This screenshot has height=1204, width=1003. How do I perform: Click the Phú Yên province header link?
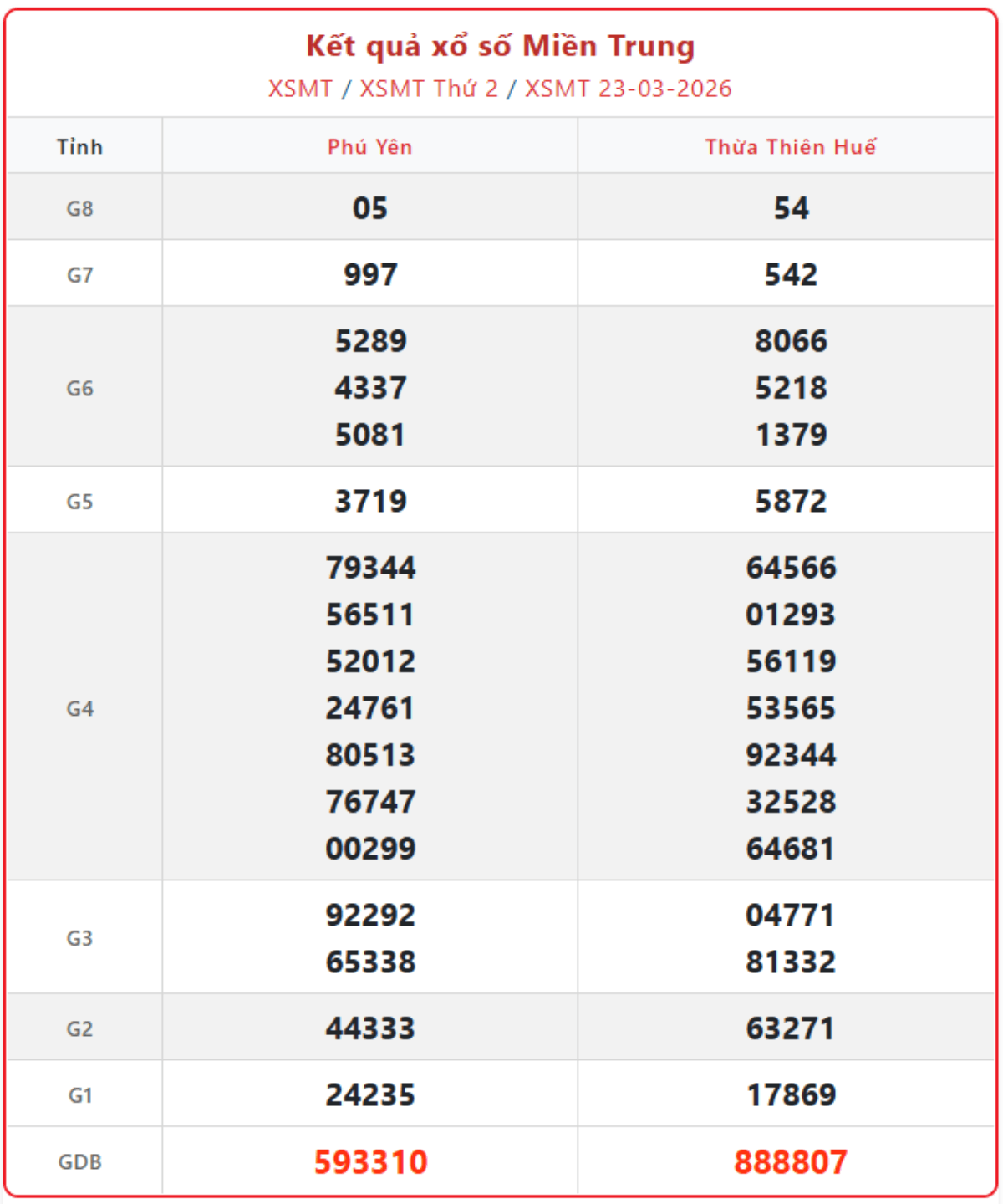369,147
